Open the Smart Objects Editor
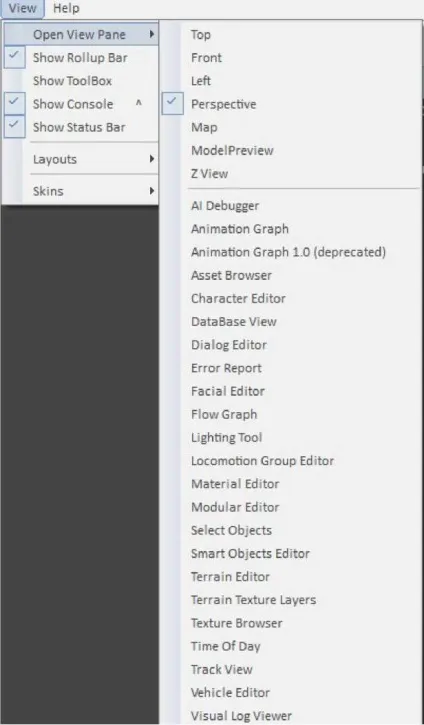 [291, 553]
